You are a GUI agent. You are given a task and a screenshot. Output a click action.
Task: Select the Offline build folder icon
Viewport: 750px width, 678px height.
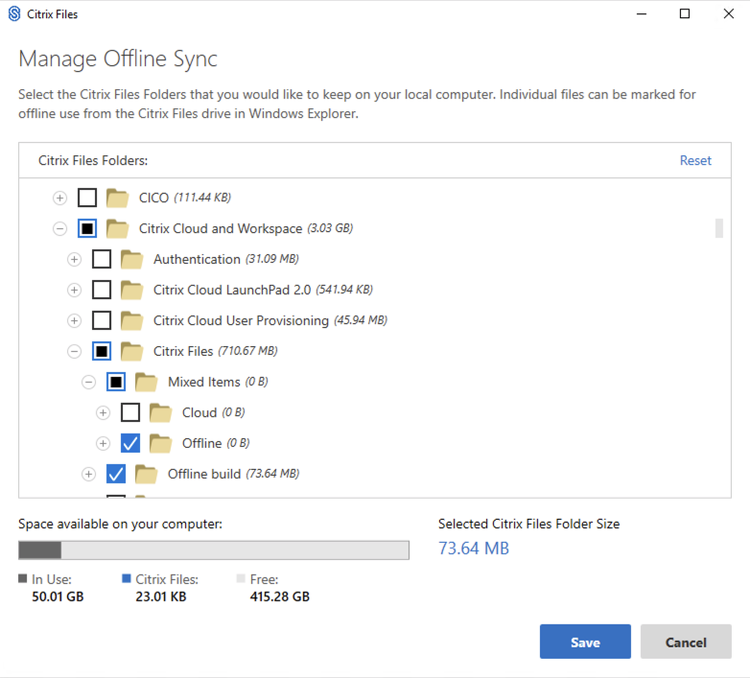[146, 474]
